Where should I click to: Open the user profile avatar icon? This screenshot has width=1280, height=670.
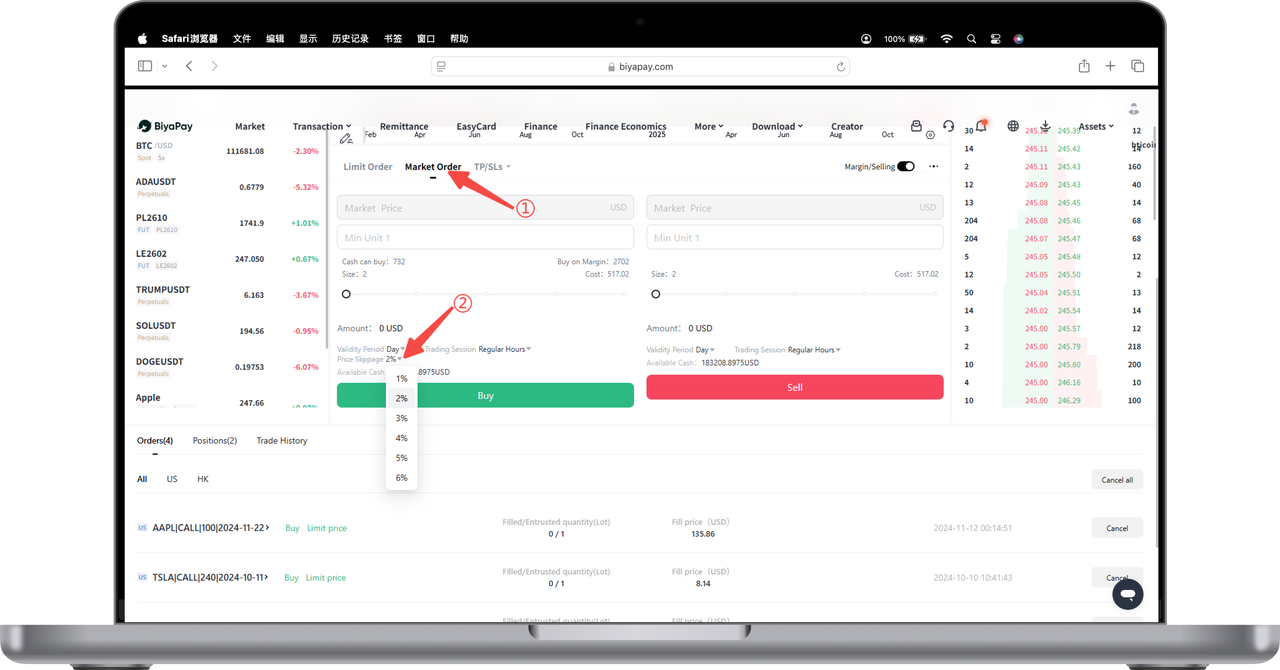click(1133, 108)
